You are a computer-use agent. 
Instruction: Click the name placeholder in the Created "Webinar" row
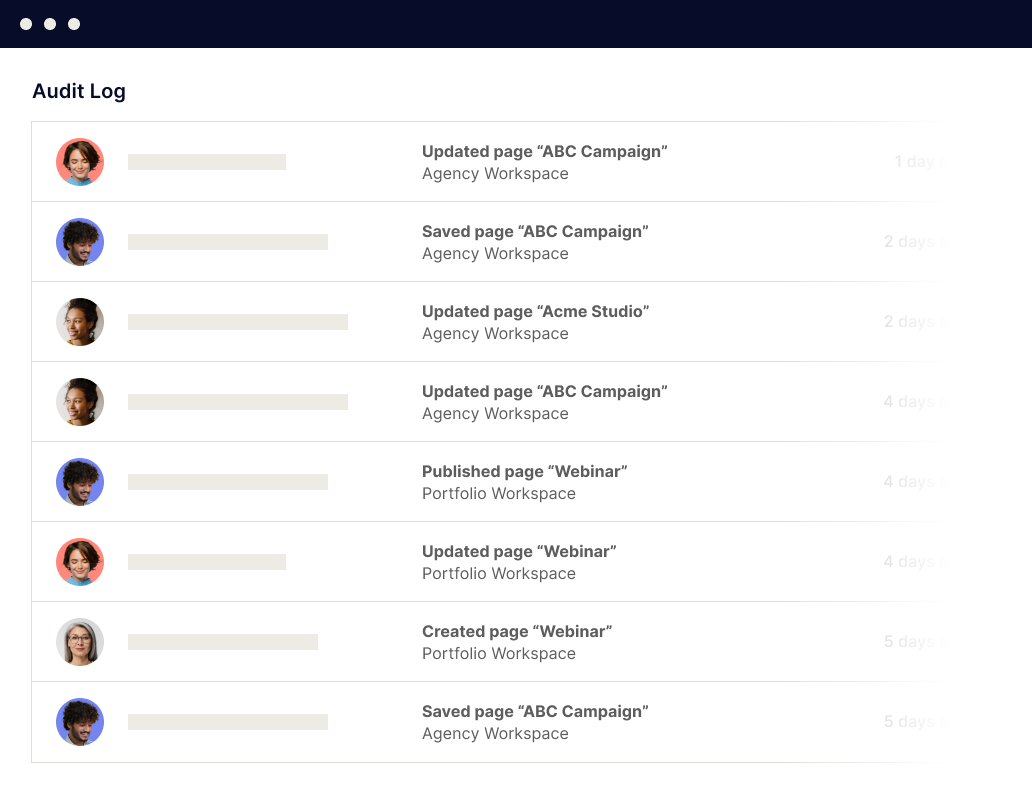pos(223,642)
